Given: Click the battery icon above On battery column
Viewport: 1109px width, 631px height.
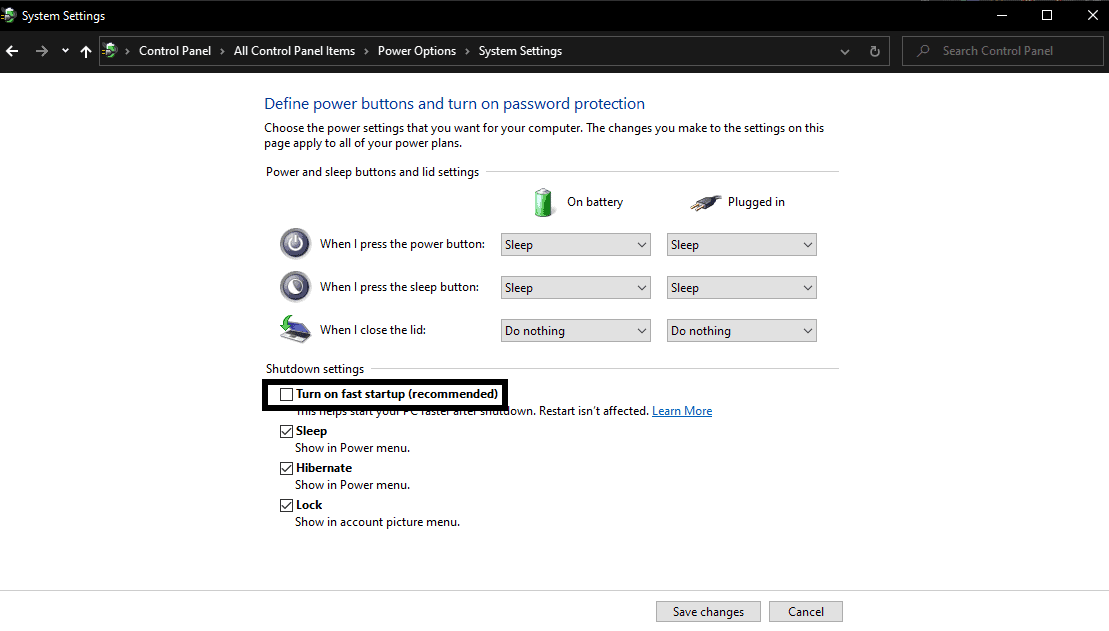Looking at the screenshot, I should (543, 202).
